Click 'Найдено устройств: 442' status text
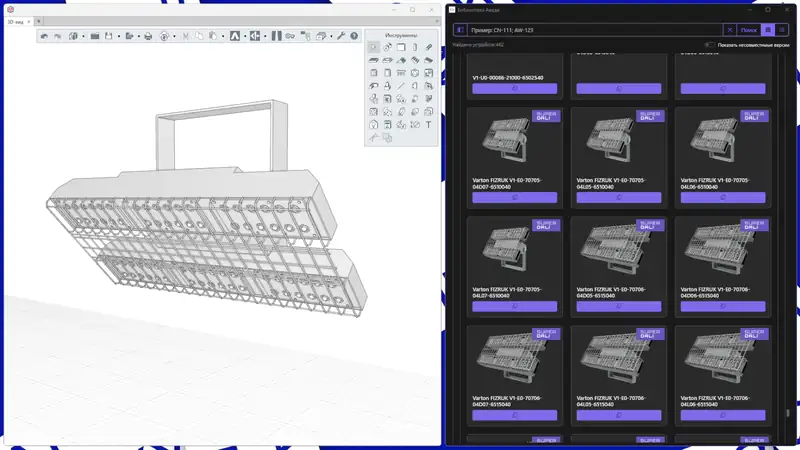 [478, 45]
